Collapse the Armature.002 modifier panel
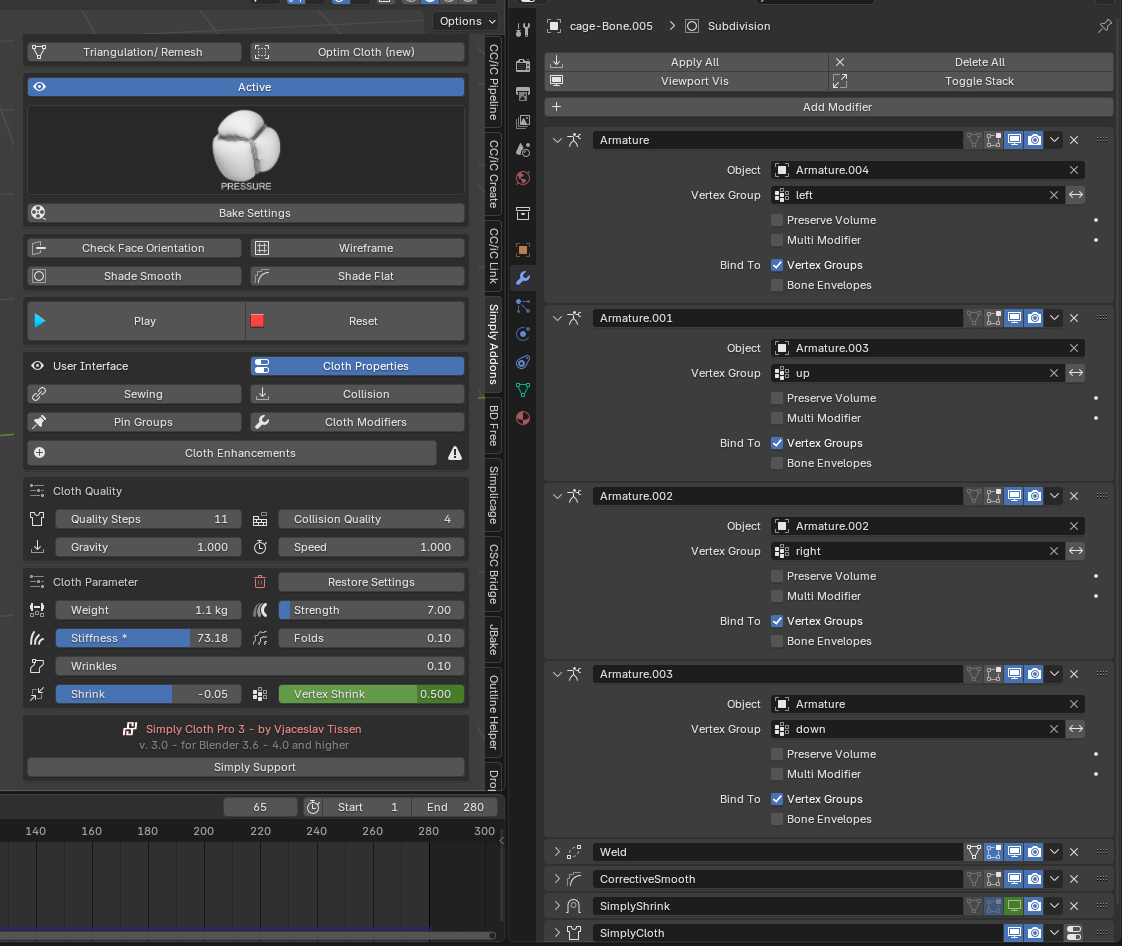This screenshot has height=946, width=1122. 558,496
